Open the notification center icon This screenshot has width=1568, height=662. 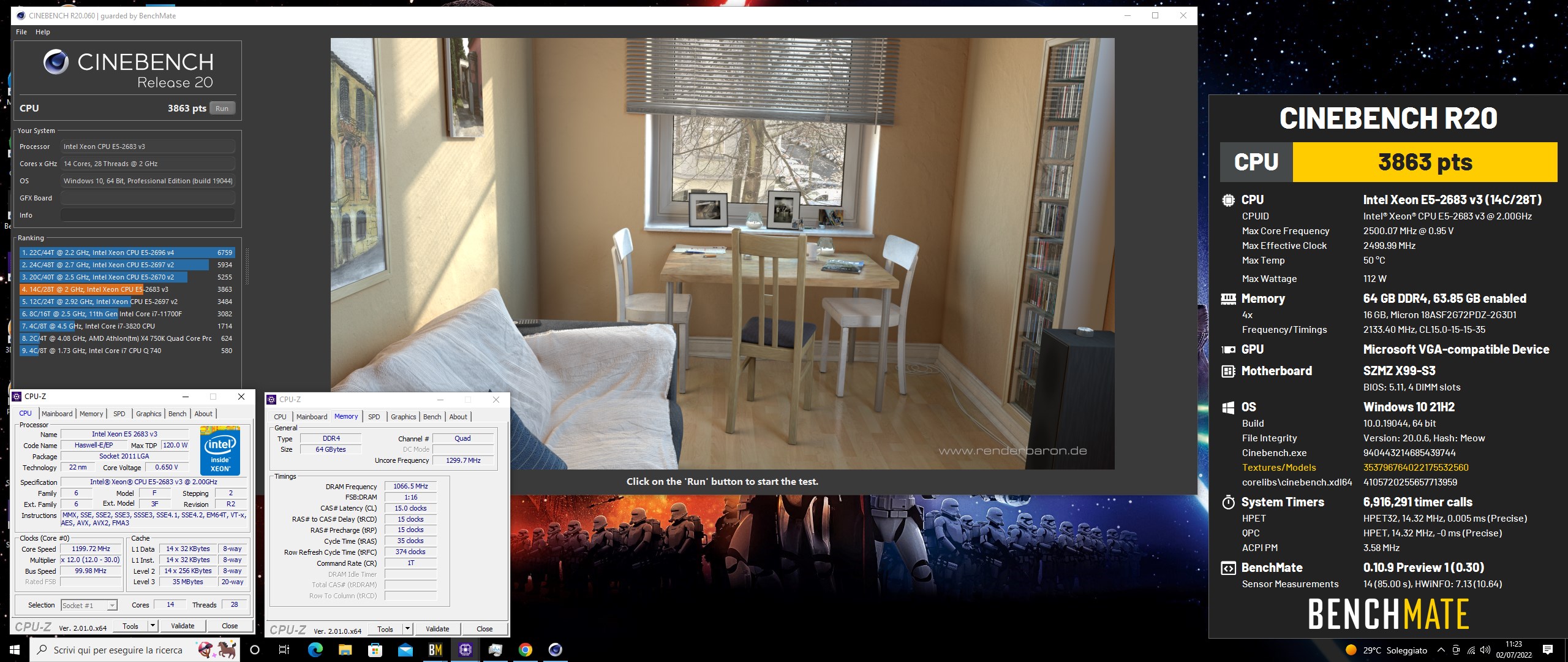click(x=1548, y=650)
